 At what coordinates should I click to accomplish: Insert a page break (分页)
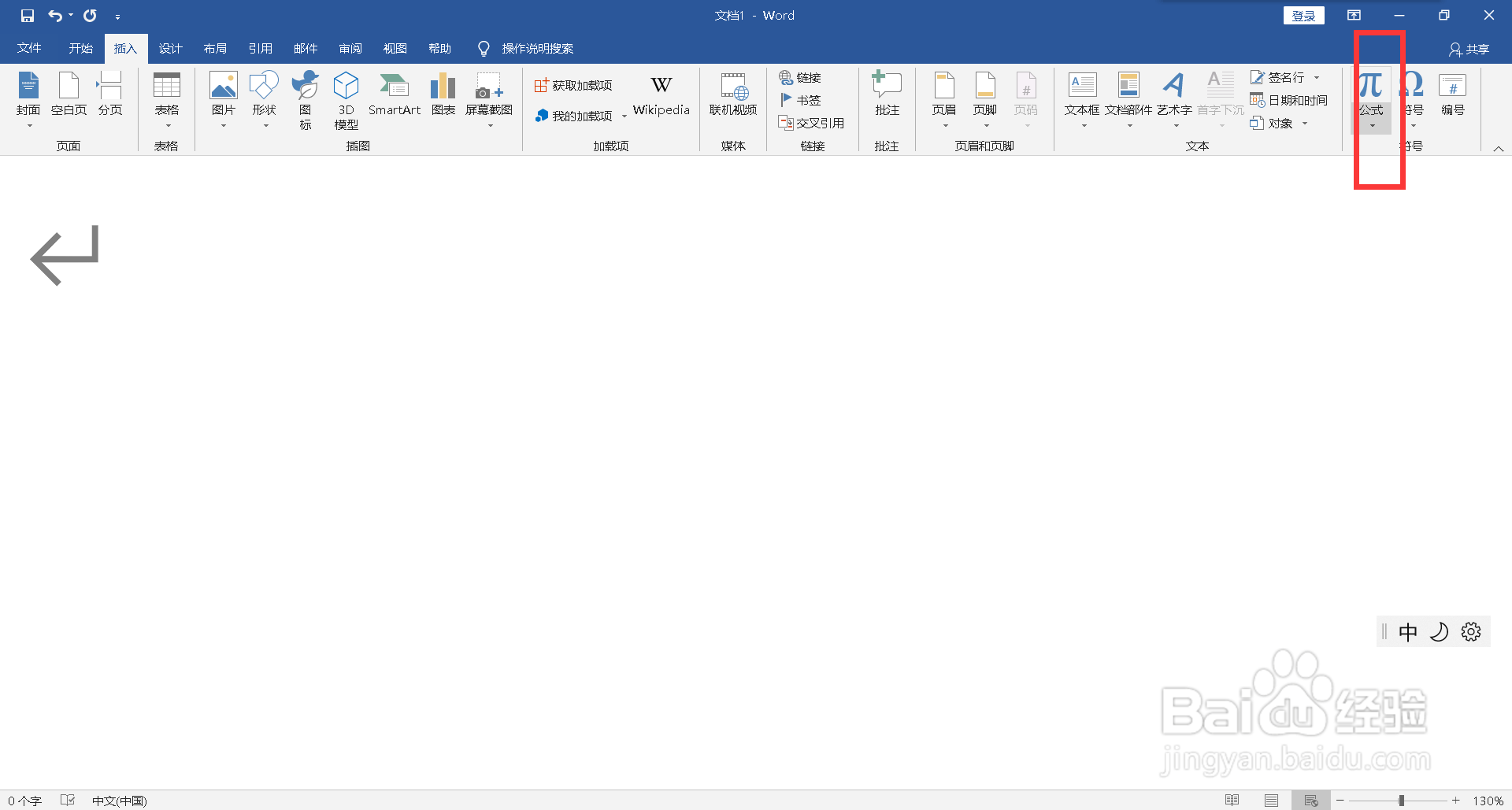click(110, 94)
